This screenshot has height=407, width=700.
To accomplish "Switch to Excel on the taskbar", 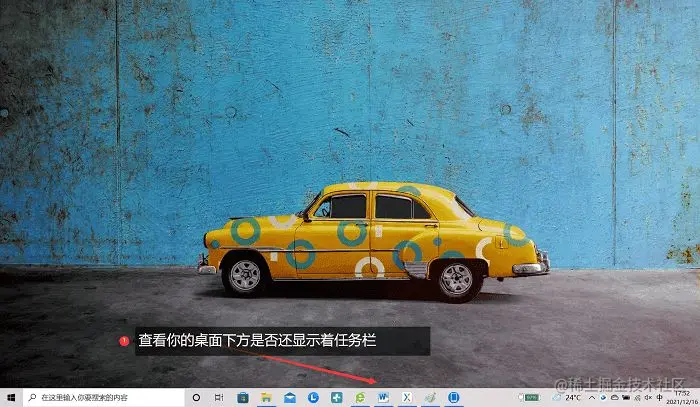I will click(407, 397).
